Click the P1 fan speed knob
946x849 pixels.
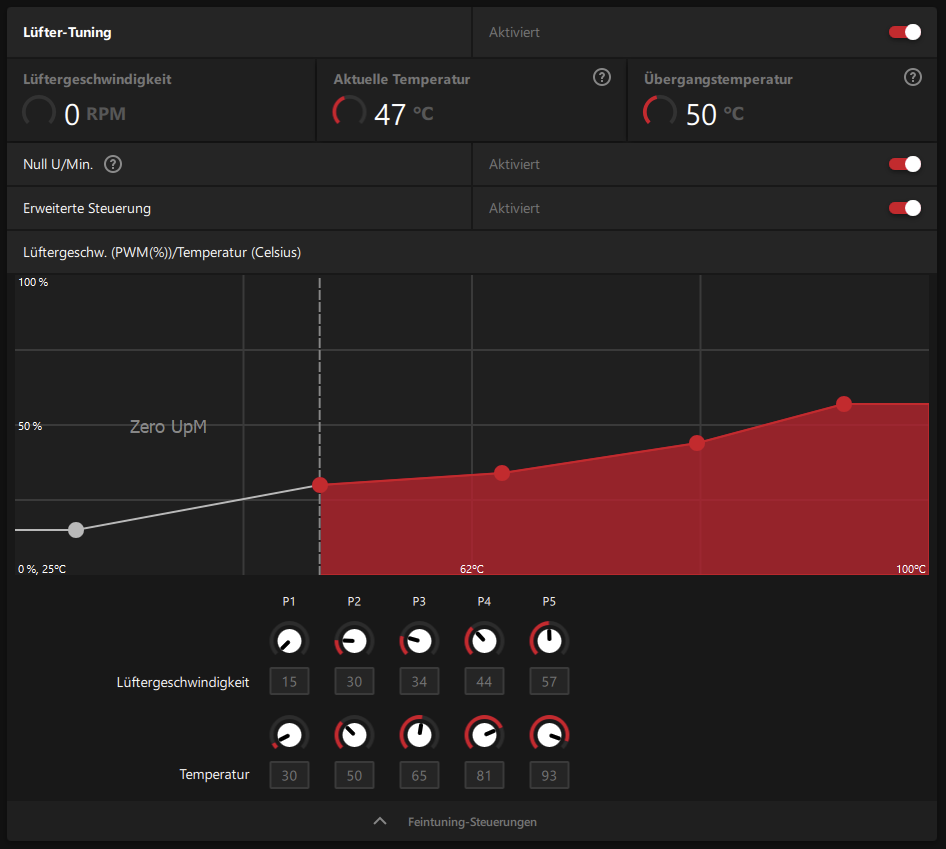pyautogui.click(x=289, y=641)
